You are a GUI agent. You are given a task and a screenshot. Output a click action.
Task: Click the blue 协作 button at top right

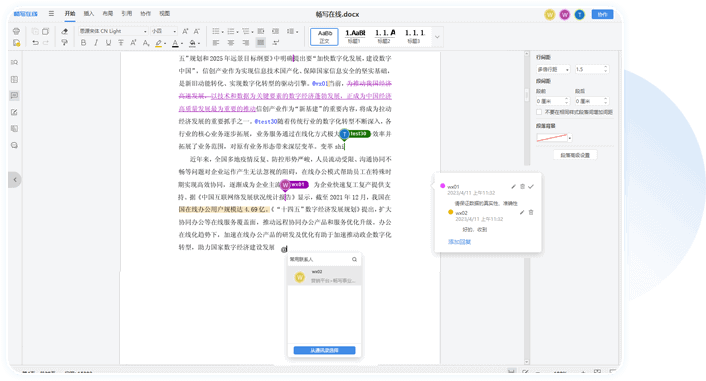[x=602, y=14]
